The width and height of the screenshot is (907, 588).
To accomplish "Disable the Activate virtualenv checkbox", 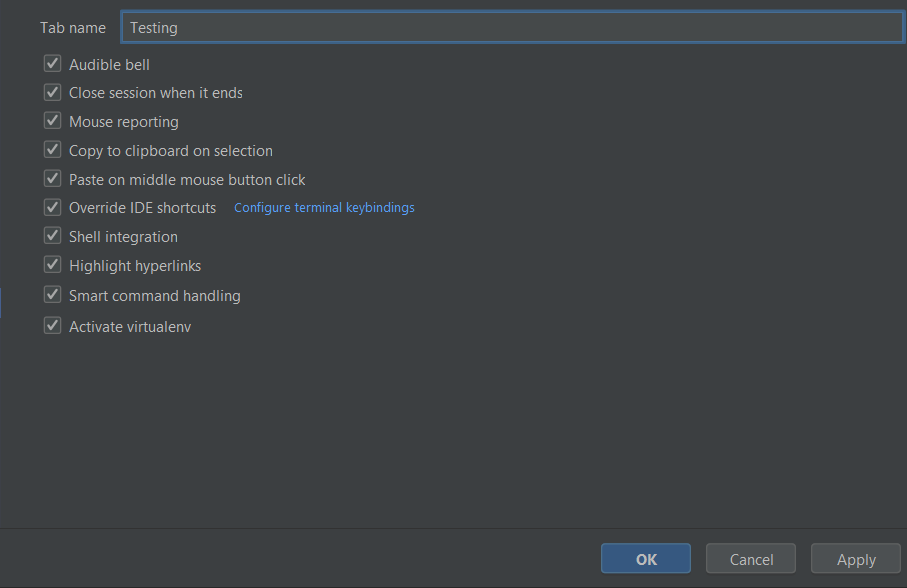I will (53, 326).
